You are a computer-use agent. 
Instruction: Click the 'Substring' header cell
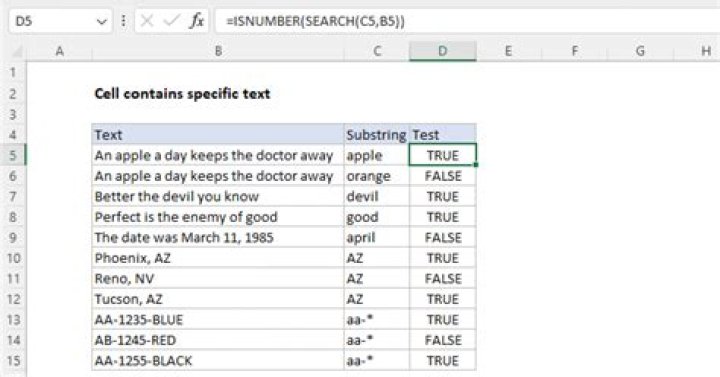[x=377, y=135]
